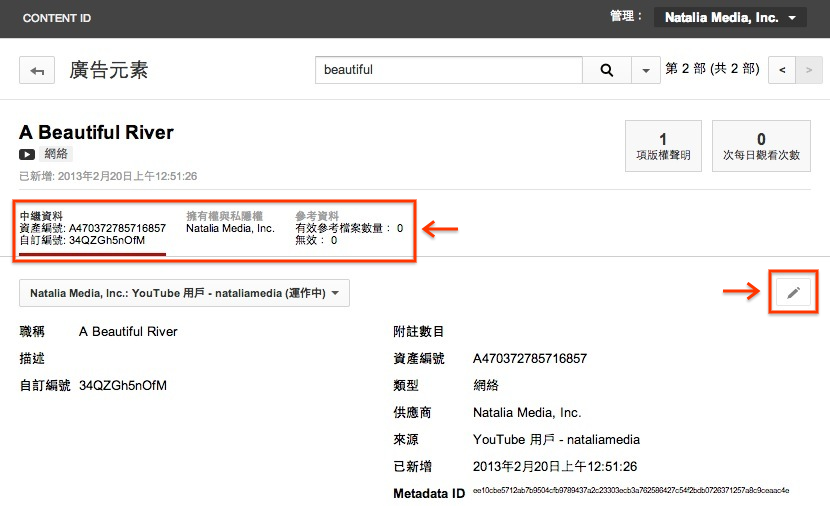Switch to the 擁有權與私隱權 tab
831x506 pixels.
coord(230,223)
